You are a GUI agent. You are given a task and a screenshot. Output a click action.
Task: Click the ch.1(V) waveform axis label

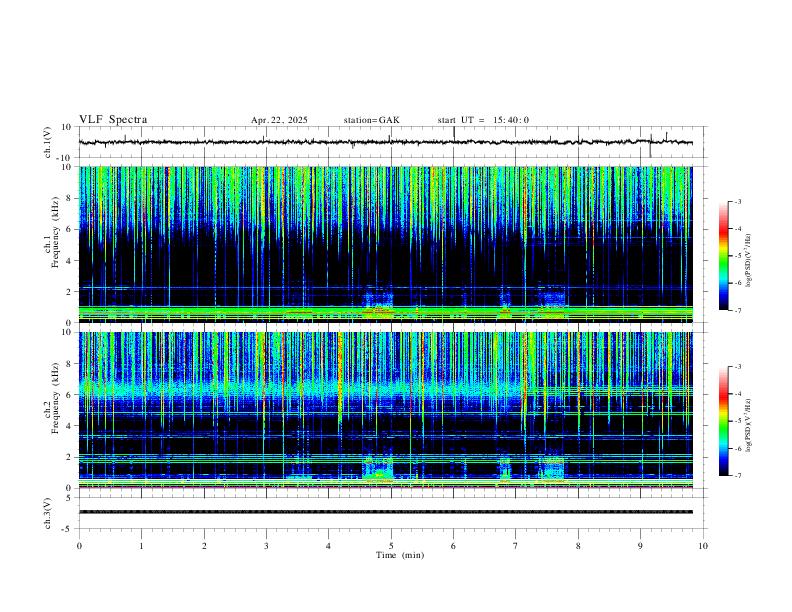pos(48,142)
